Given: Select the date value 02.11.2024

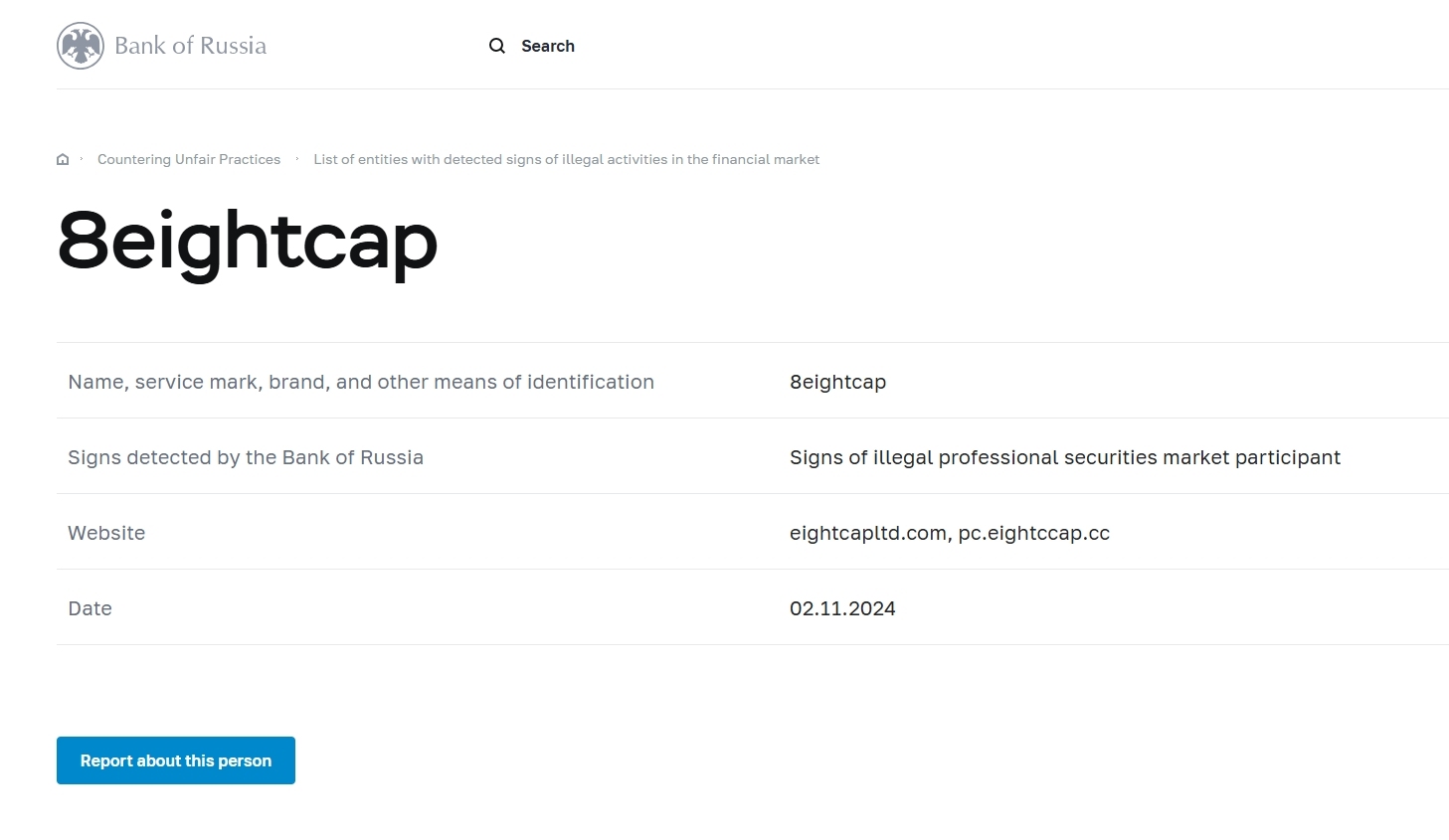Looking at the screenshot, I should point(842,608).
